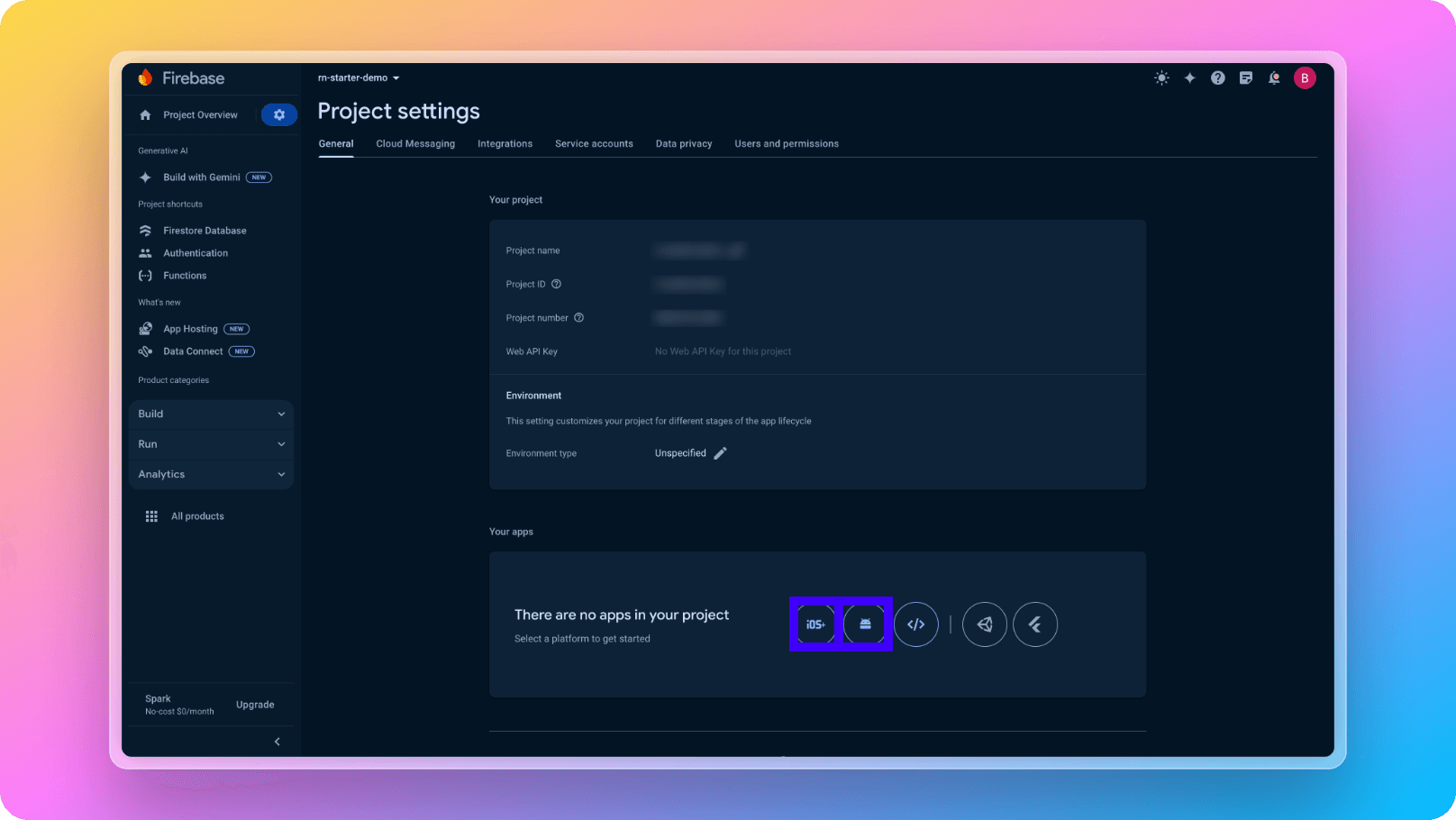Edit environment type with pencil icon
This screenshot has width=1456, height=820.
click(x=720, y=453)
